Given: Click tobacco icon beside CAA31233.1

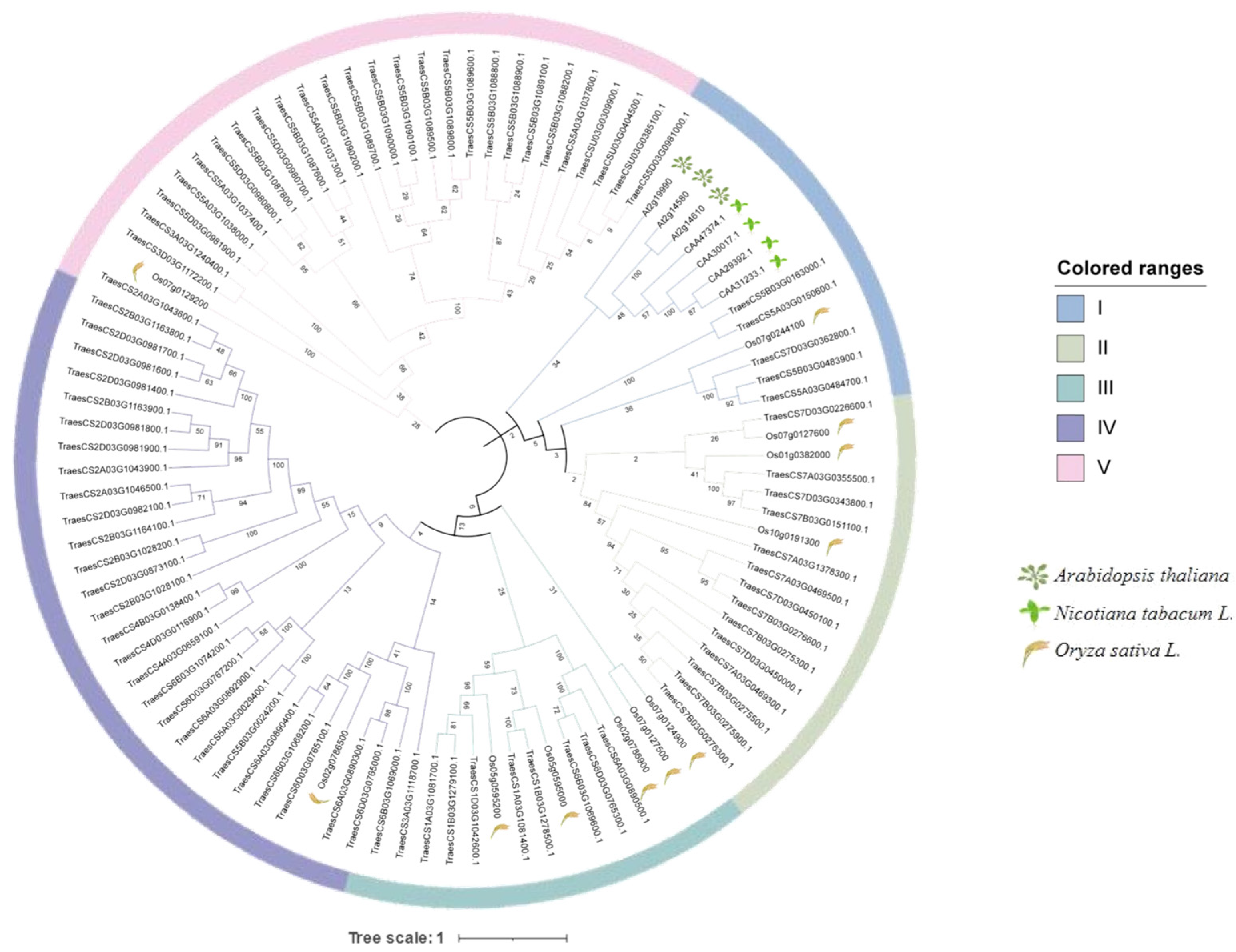Looking at the screenshot, I should coord(779,261).
